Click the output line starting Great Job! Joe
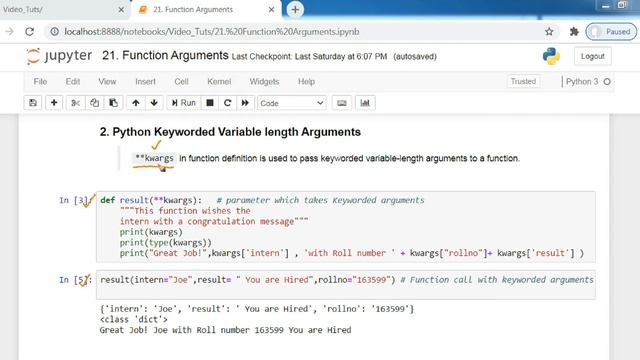Screen dimensions: 640x360 (225, 330)
